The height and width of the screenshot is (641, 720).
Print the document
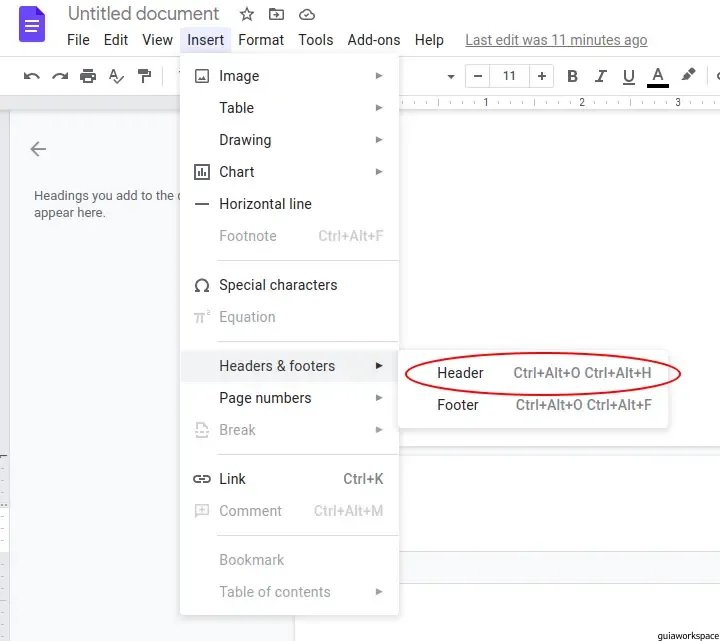point(88,76)
